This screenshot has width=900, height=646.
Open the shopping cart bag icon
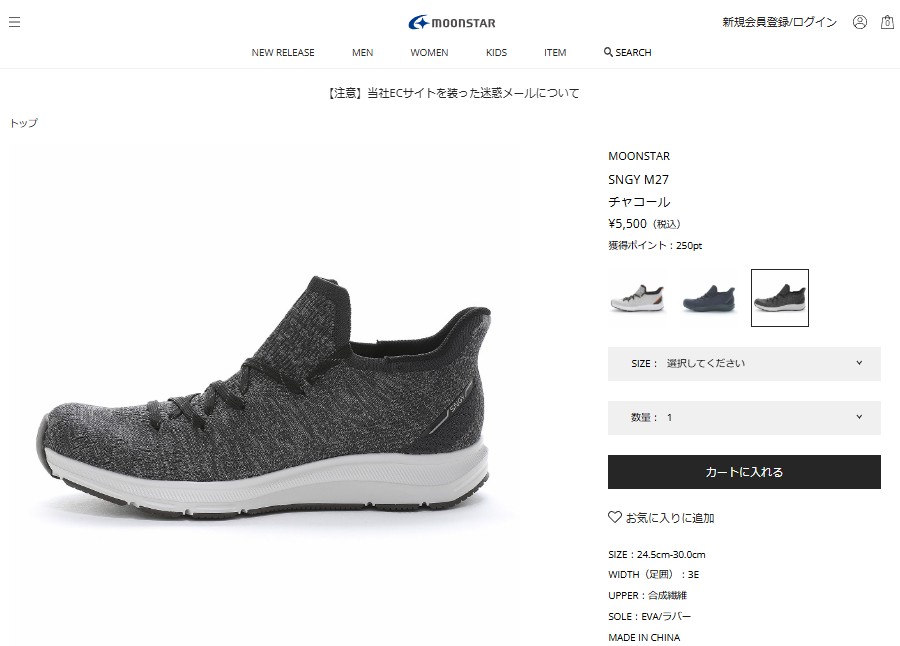[x=887, y=22]
